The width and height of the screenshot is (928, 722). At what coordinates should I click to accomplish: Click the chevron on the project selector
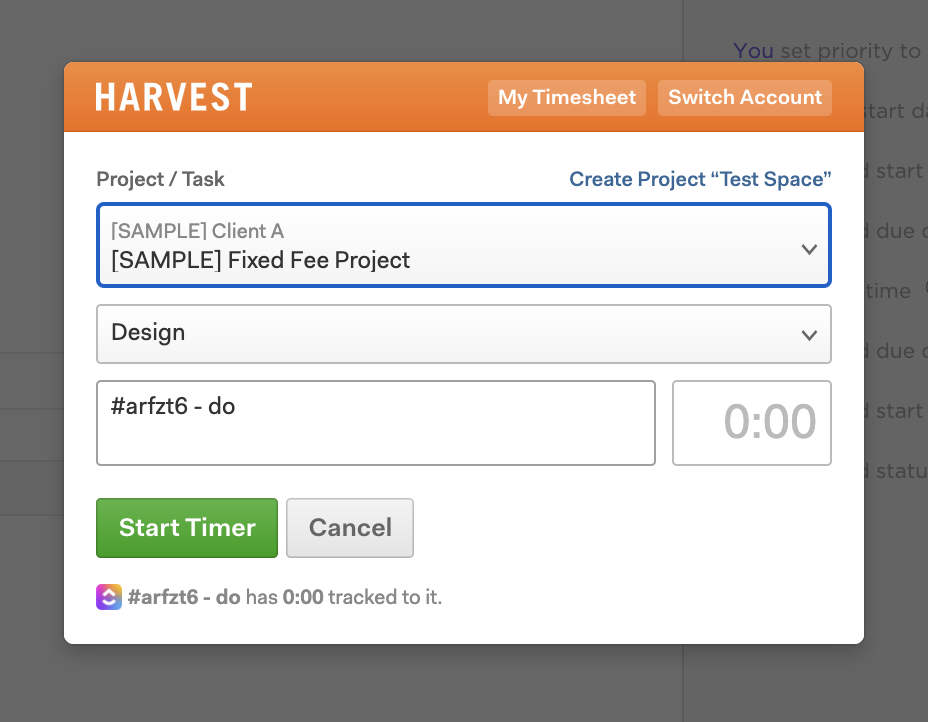pos(809,248)
